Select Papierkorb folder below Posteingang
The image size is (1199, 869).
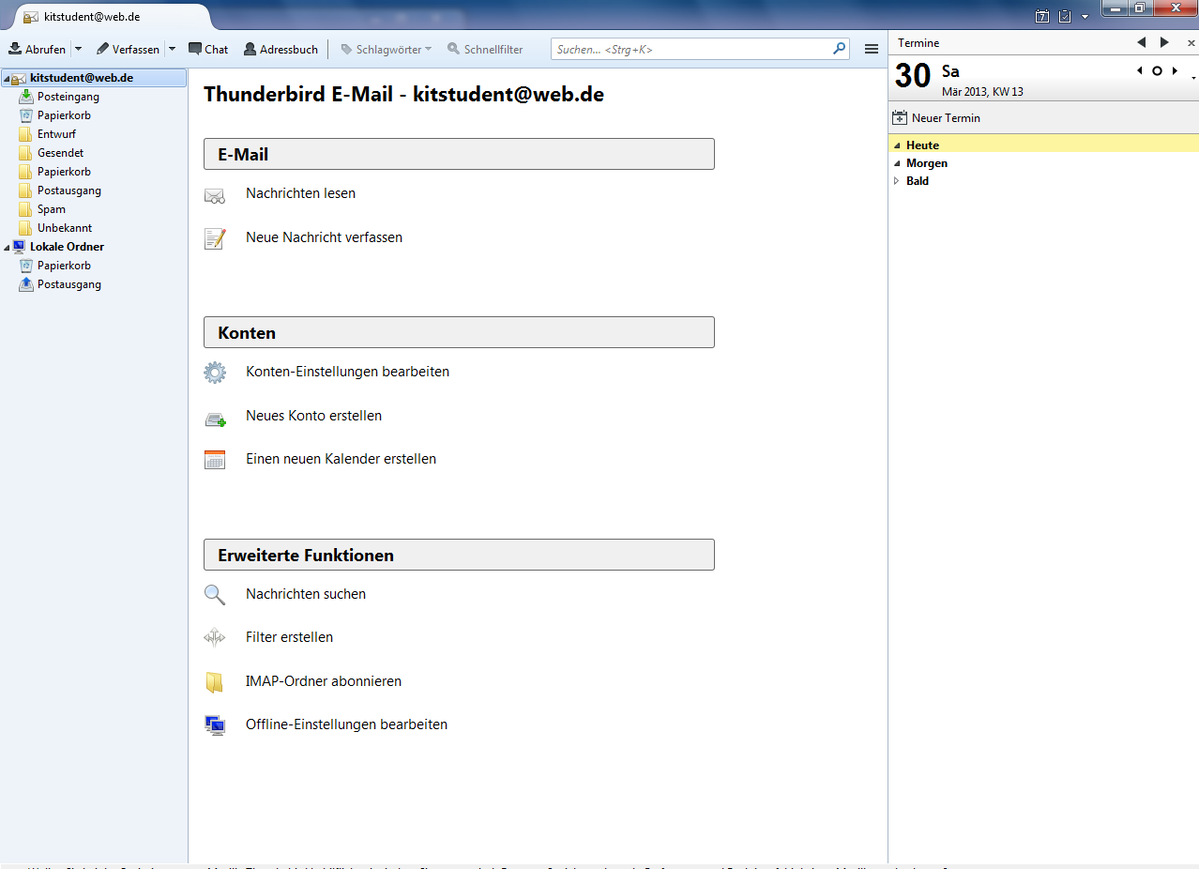tap(64, 116)
